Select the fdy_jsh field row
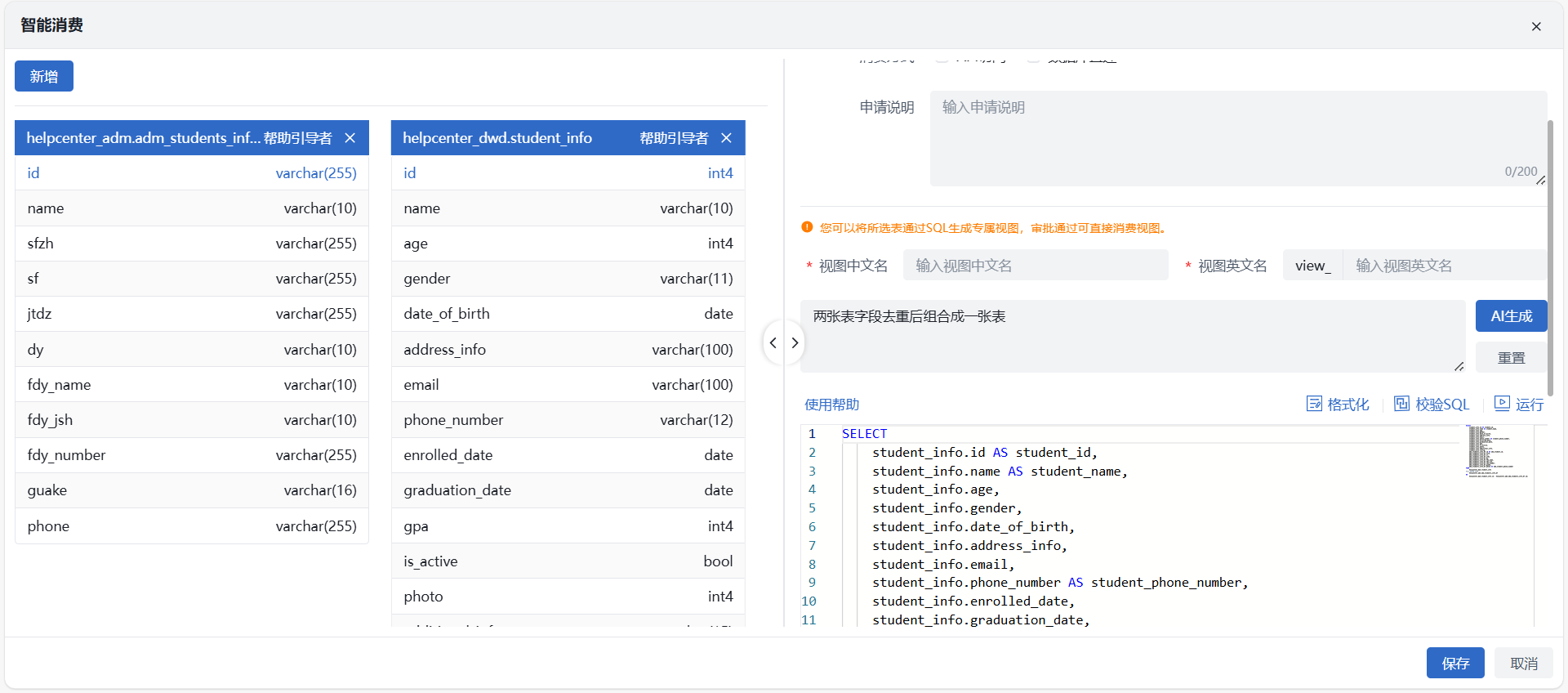The height and width of the screenshot is (693, 1568). point(192,420)
